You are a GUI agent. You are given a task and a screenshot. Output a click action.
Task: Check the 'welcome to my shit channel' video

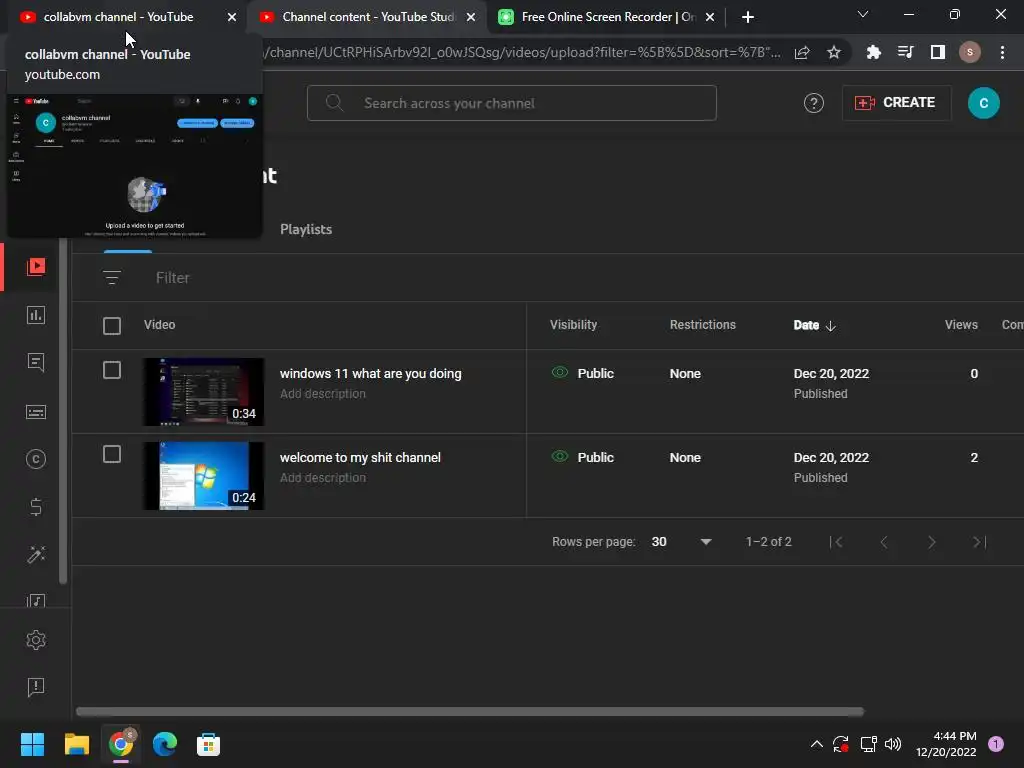pos(112,455)
